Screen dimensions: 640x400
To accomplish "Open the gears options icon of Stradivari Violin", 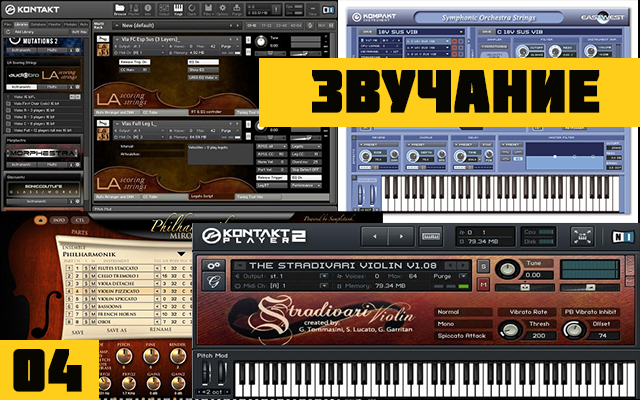I will [x=213, y=266].
